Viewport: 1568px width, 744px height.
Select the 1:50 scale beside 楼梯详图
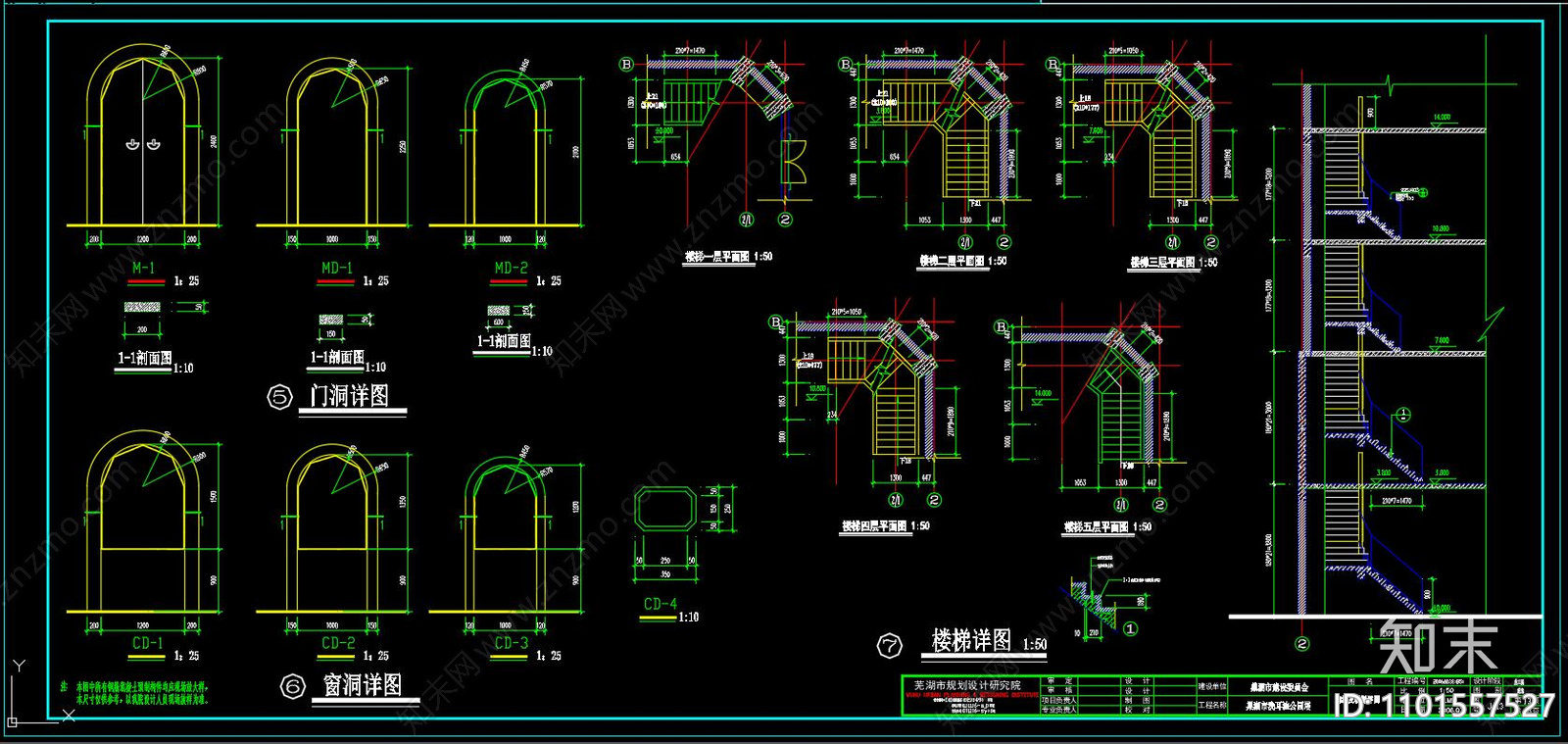click(x=1035, y=645)
